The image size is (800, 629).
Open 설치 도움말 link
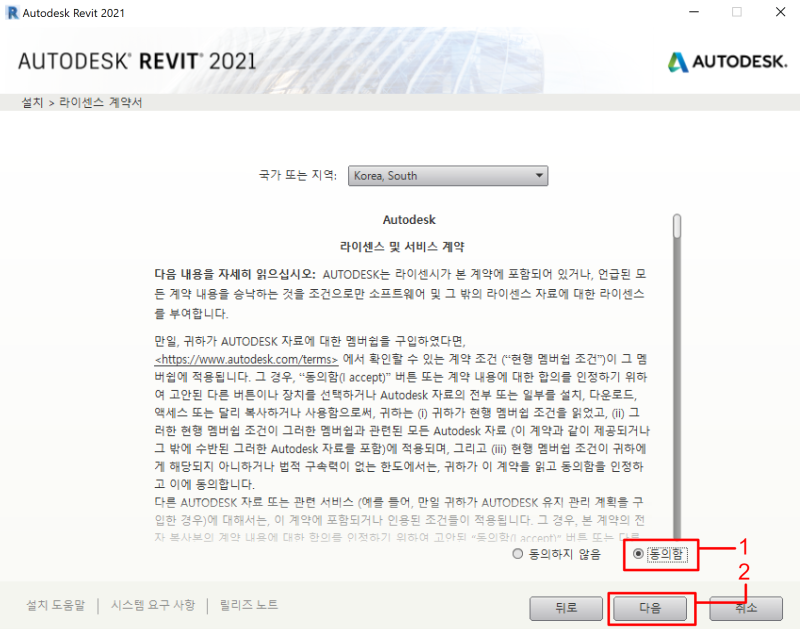tap(56, 605)
